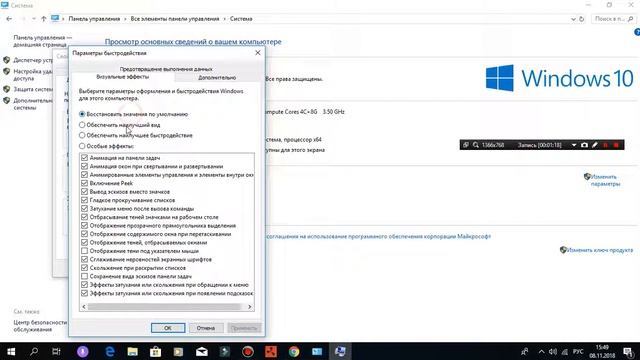The width and height of the screenshot is (640, 360).
Task: Stop recording with red square button
Action: [x=616, y=145]
